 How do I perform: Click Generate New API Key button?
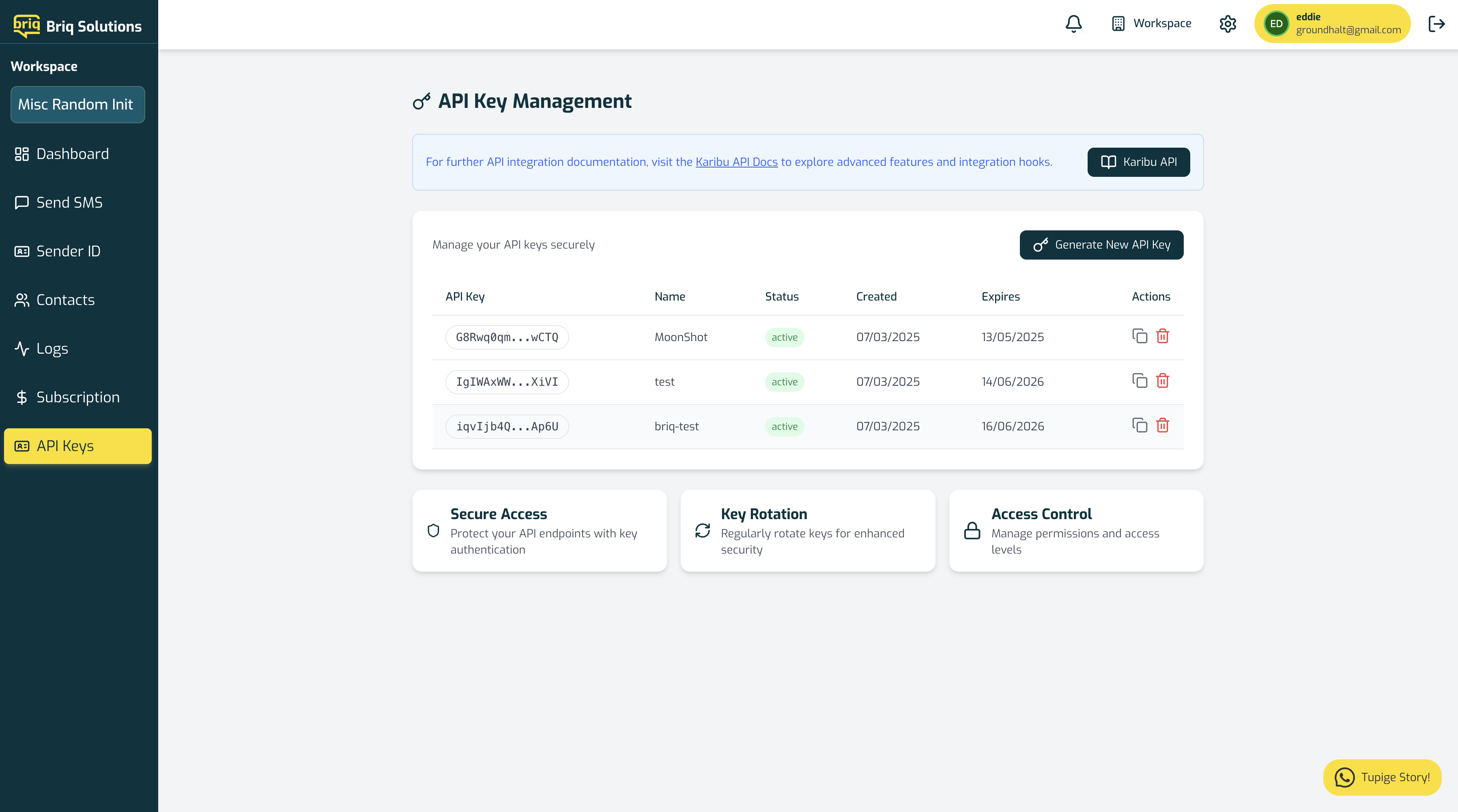[x=1101, y=245]
